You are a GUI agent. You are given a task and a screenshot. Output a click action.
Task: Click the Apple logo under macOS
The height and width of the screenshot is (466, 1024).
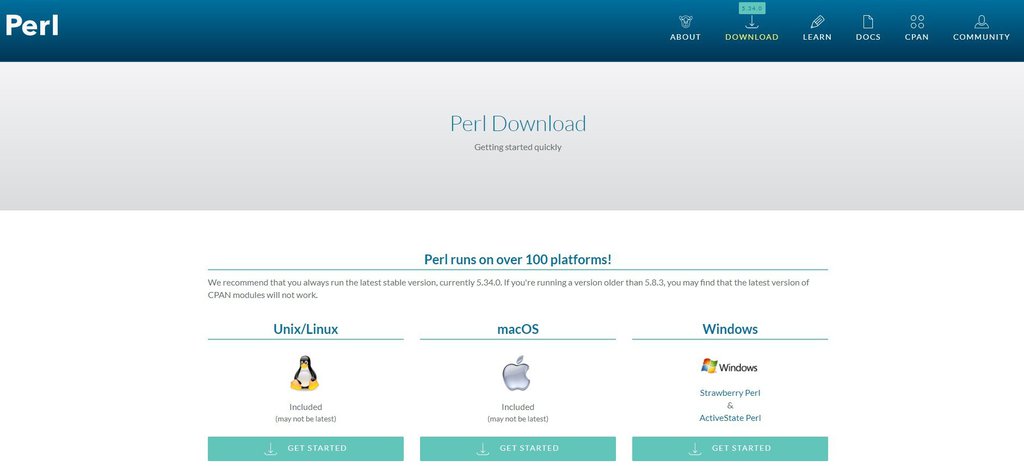tap(517, 373)
